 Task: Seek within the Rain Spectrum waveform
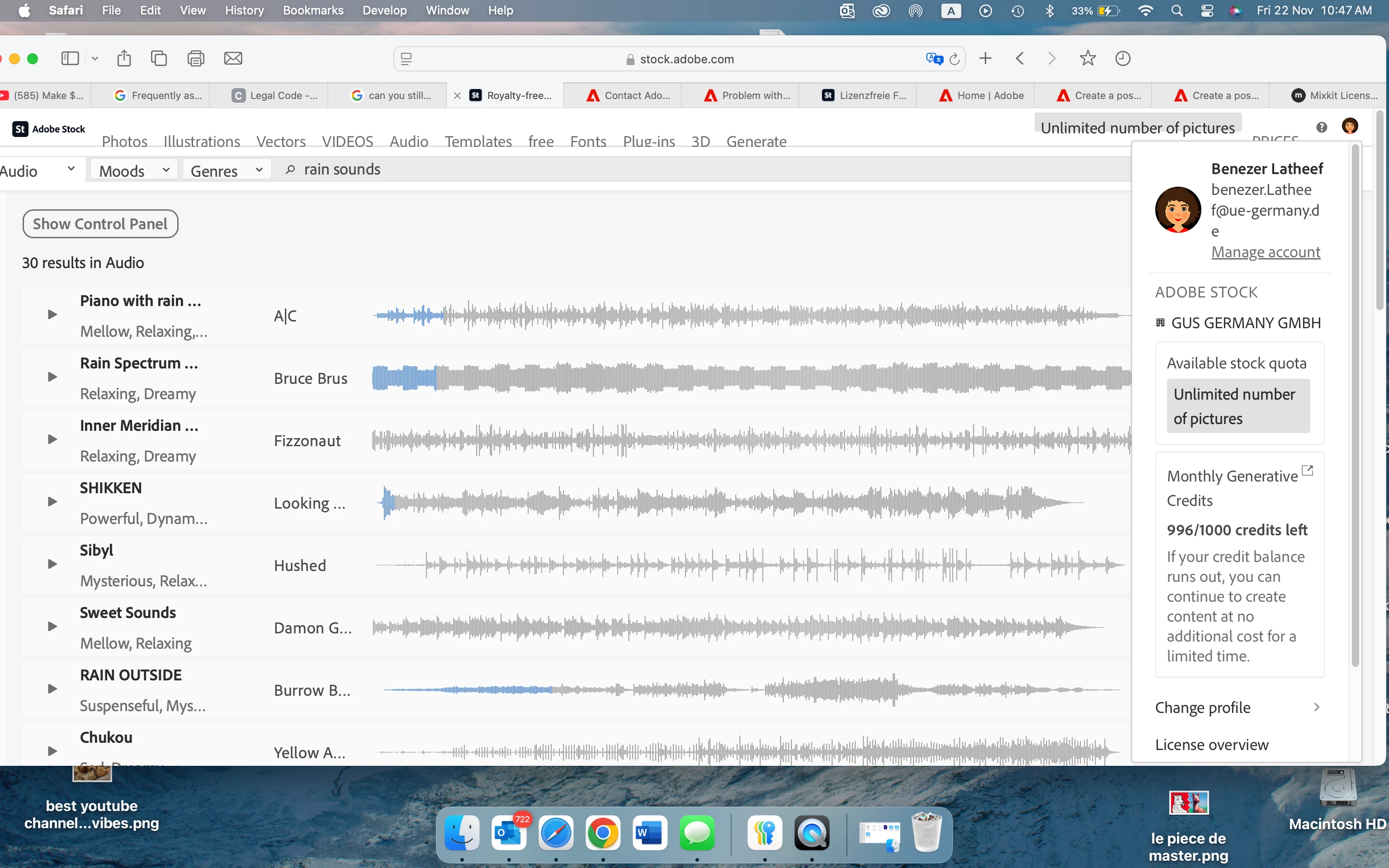pyautogui.click(x=746, y=378)
